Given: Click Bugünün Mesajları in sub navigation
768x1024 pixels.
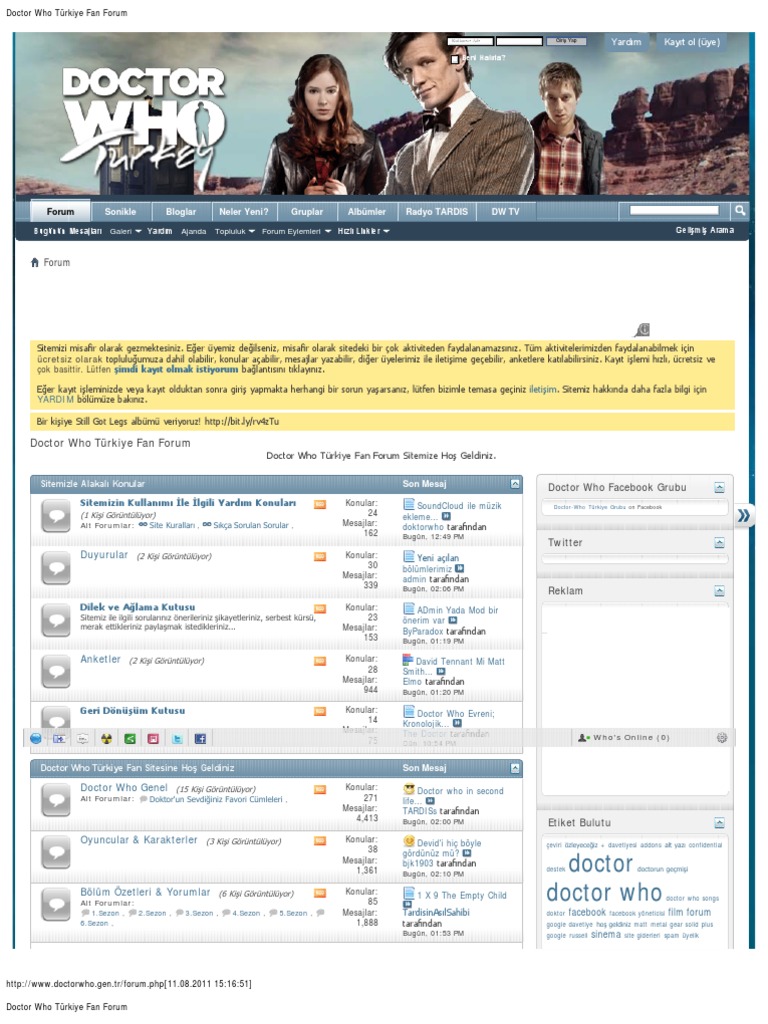Looking at the screenshot, I should coord(67,231).
